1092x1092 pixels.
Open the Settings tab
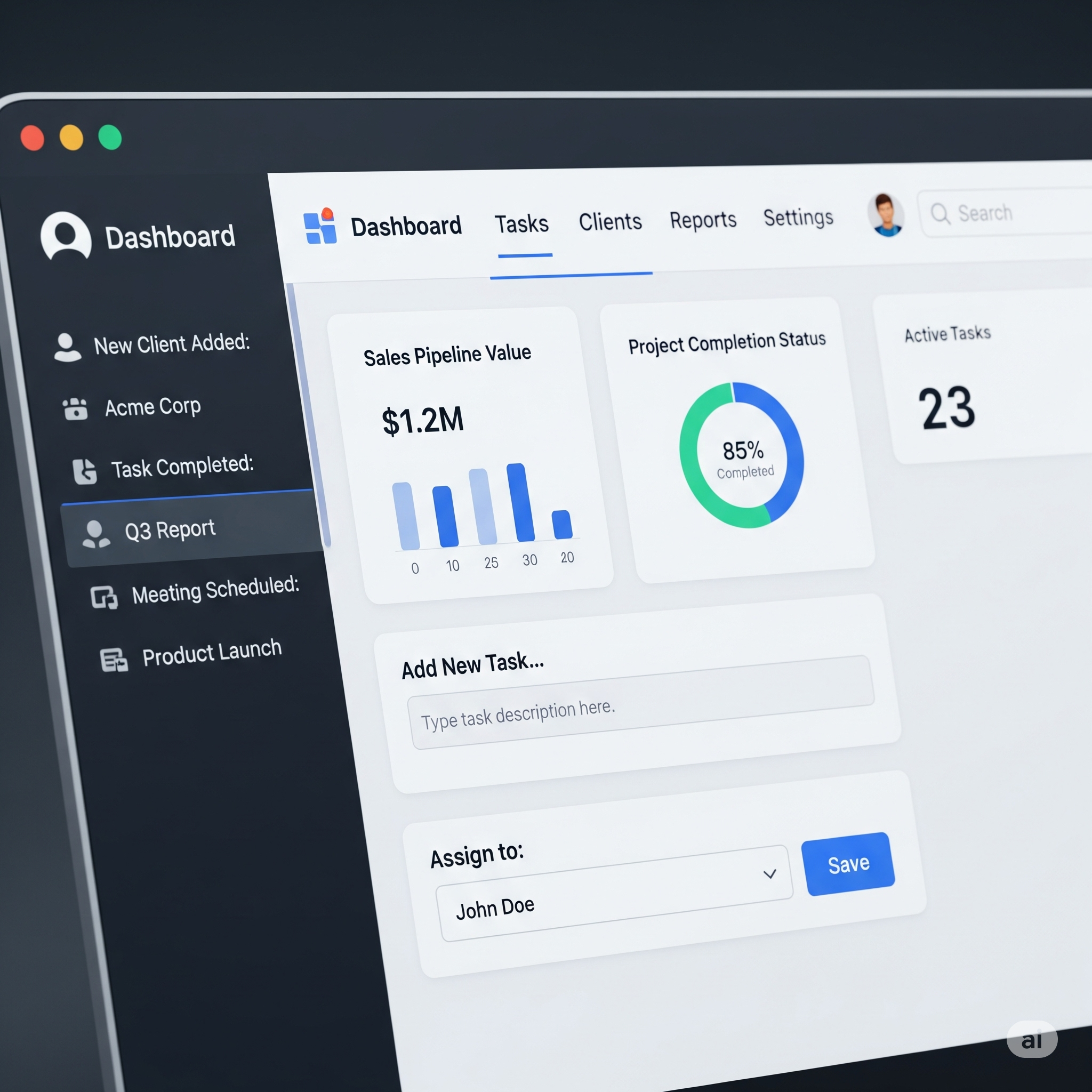point(798,218)
